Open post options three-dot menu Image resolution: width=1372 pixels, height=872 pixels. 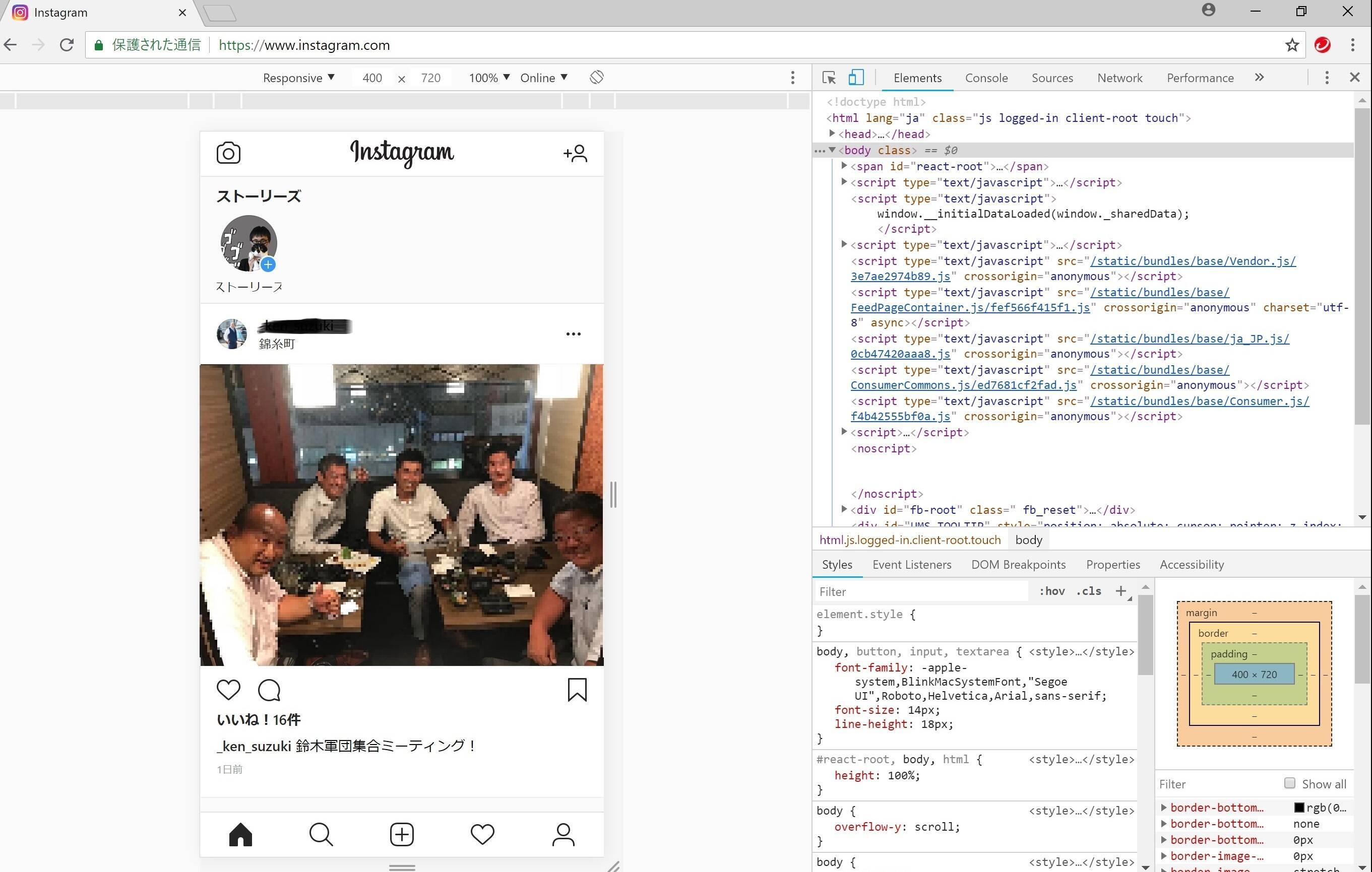click(x=573, y=334)
